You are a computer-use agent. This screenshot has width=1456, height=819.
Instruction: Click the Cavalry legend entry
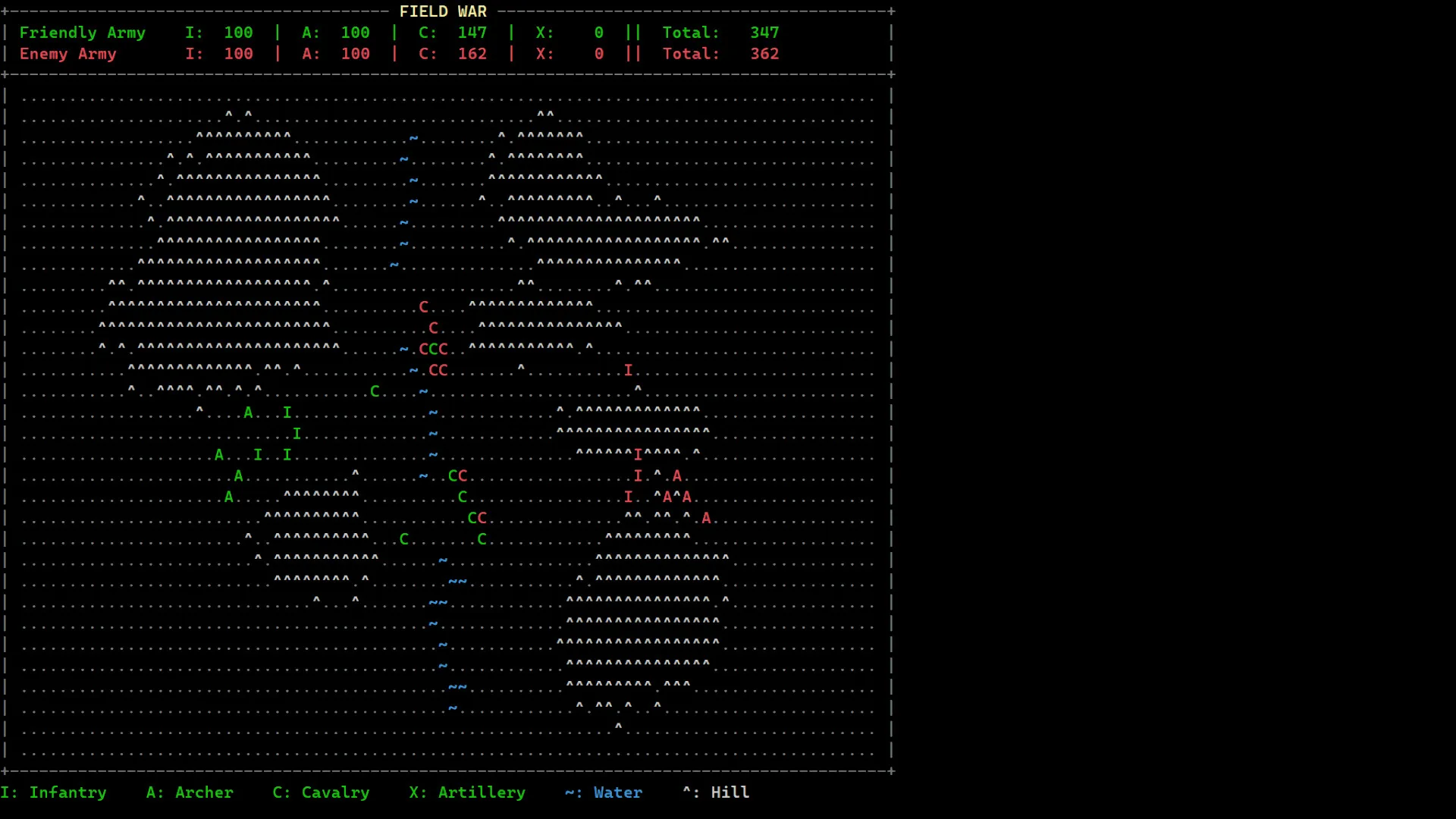tap(321, 792)
